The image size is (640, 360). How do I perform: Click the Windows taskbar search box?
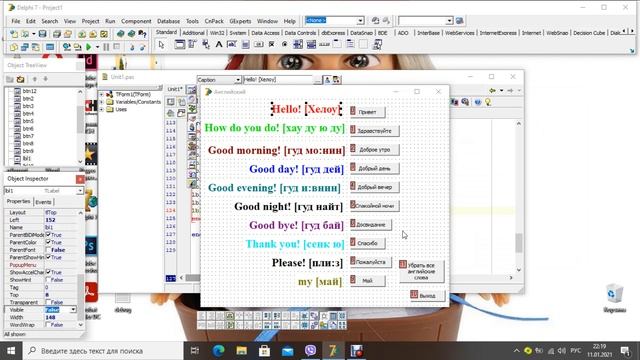point(102,351)
